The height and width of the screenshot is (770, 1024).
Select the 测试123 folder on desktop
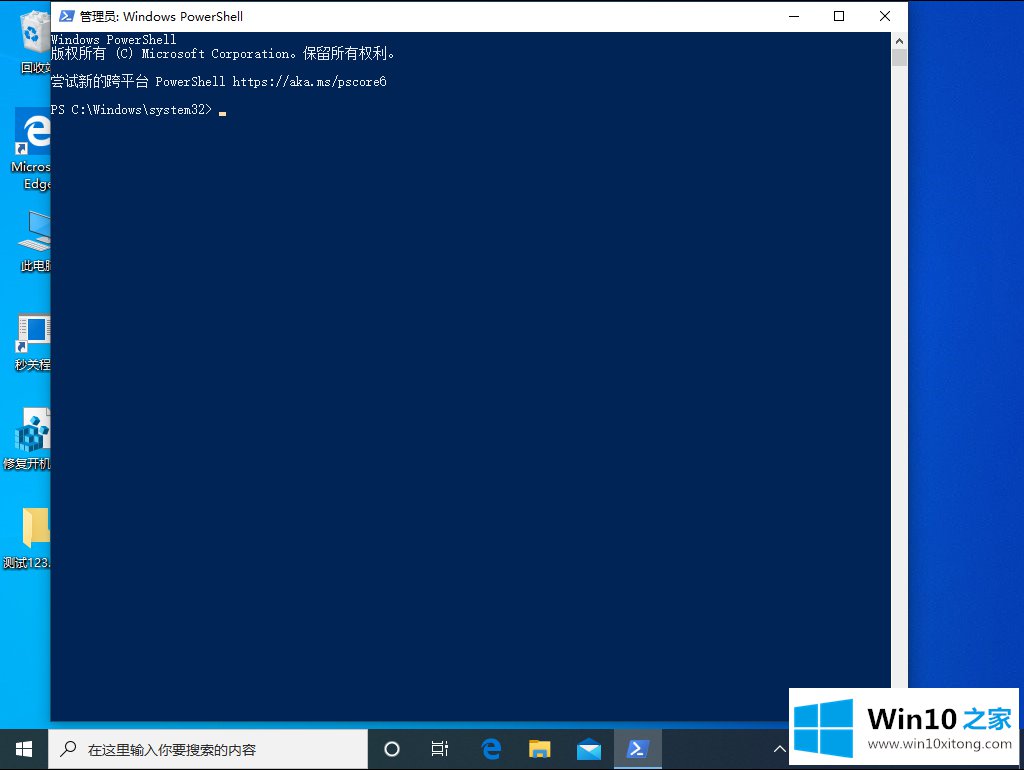click(29, 537)
